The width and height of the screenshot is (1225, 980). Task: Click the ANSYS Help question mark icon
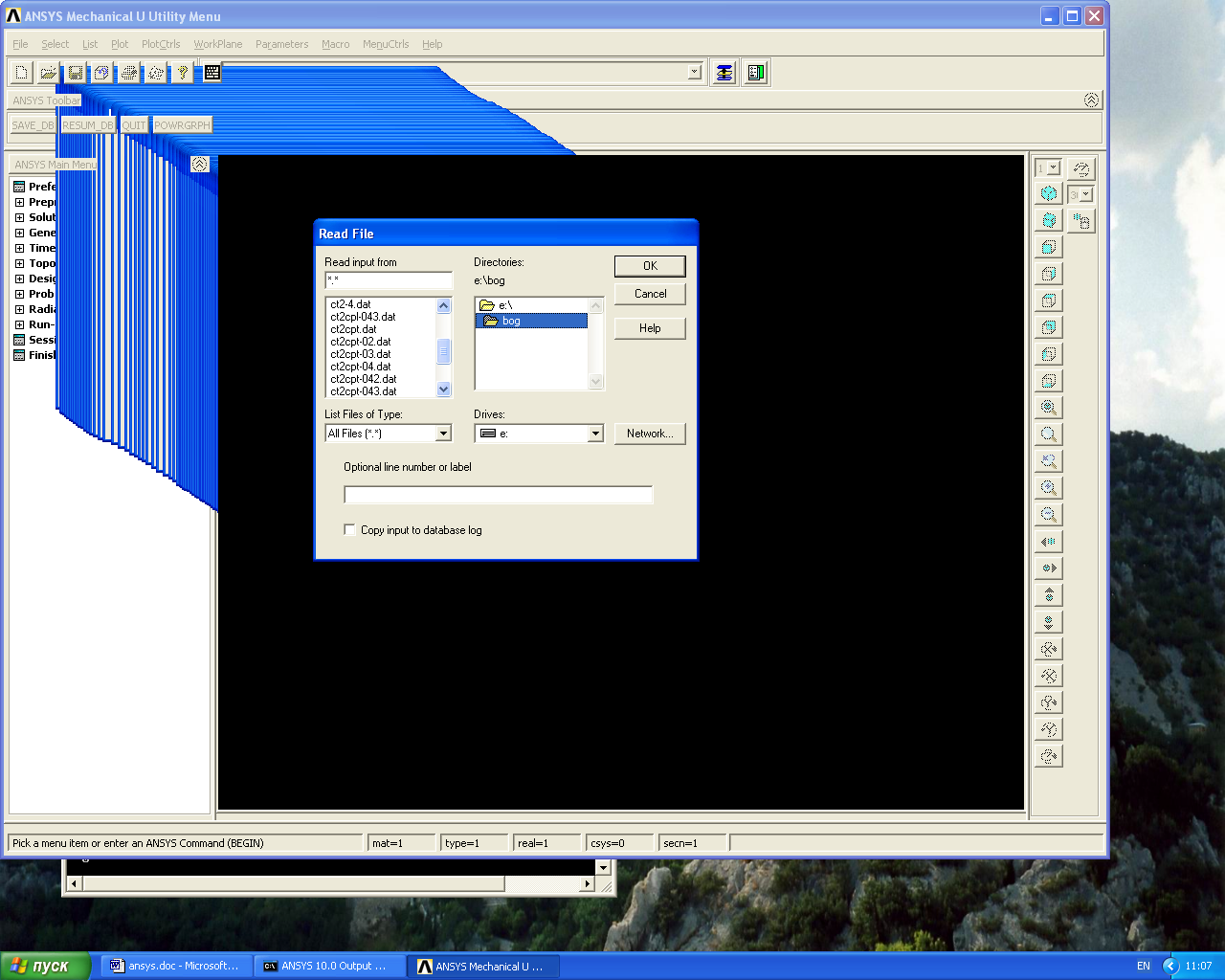182,73
